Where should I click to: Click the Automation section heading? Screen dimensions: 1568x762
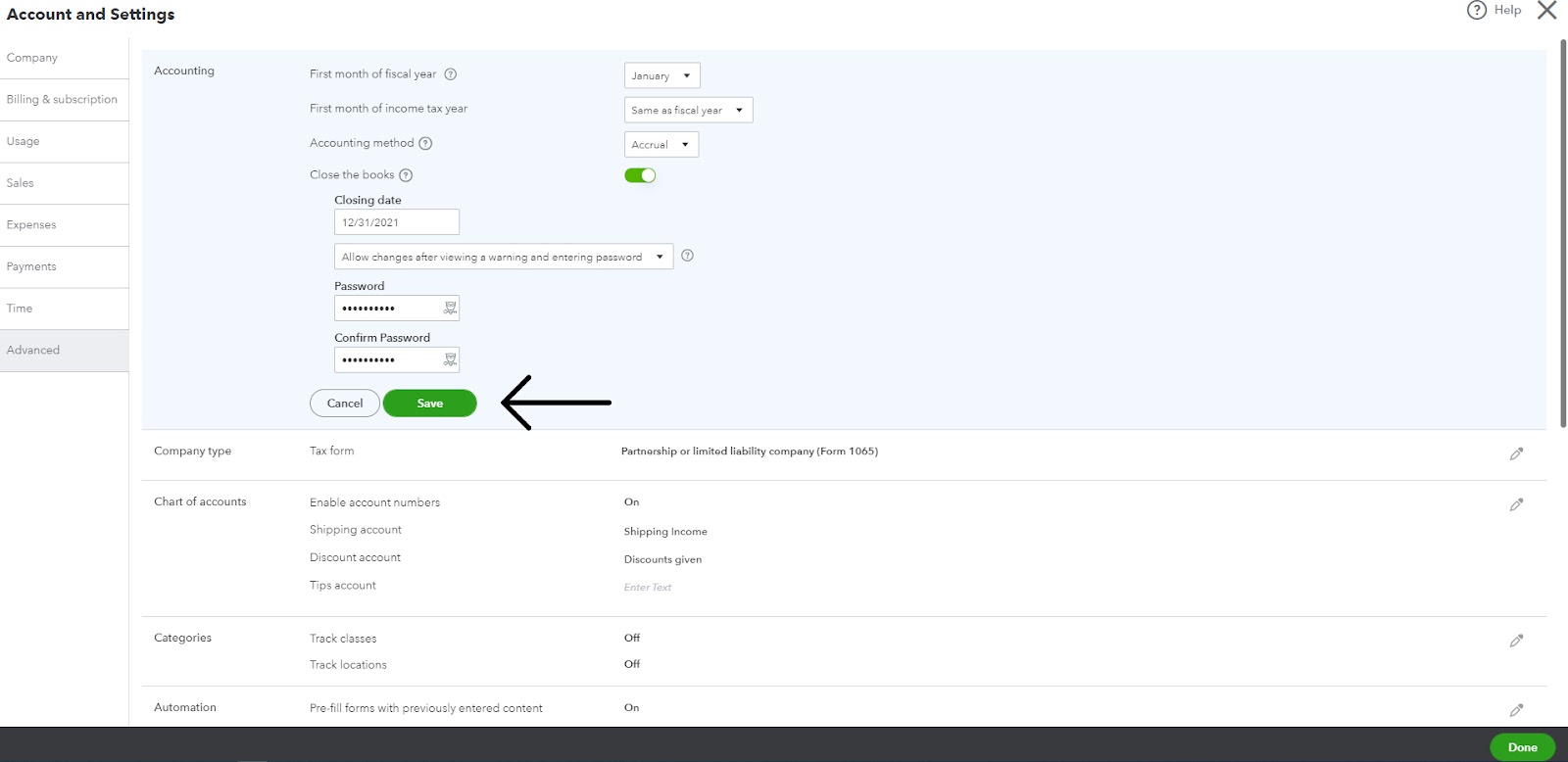point(185,707)
